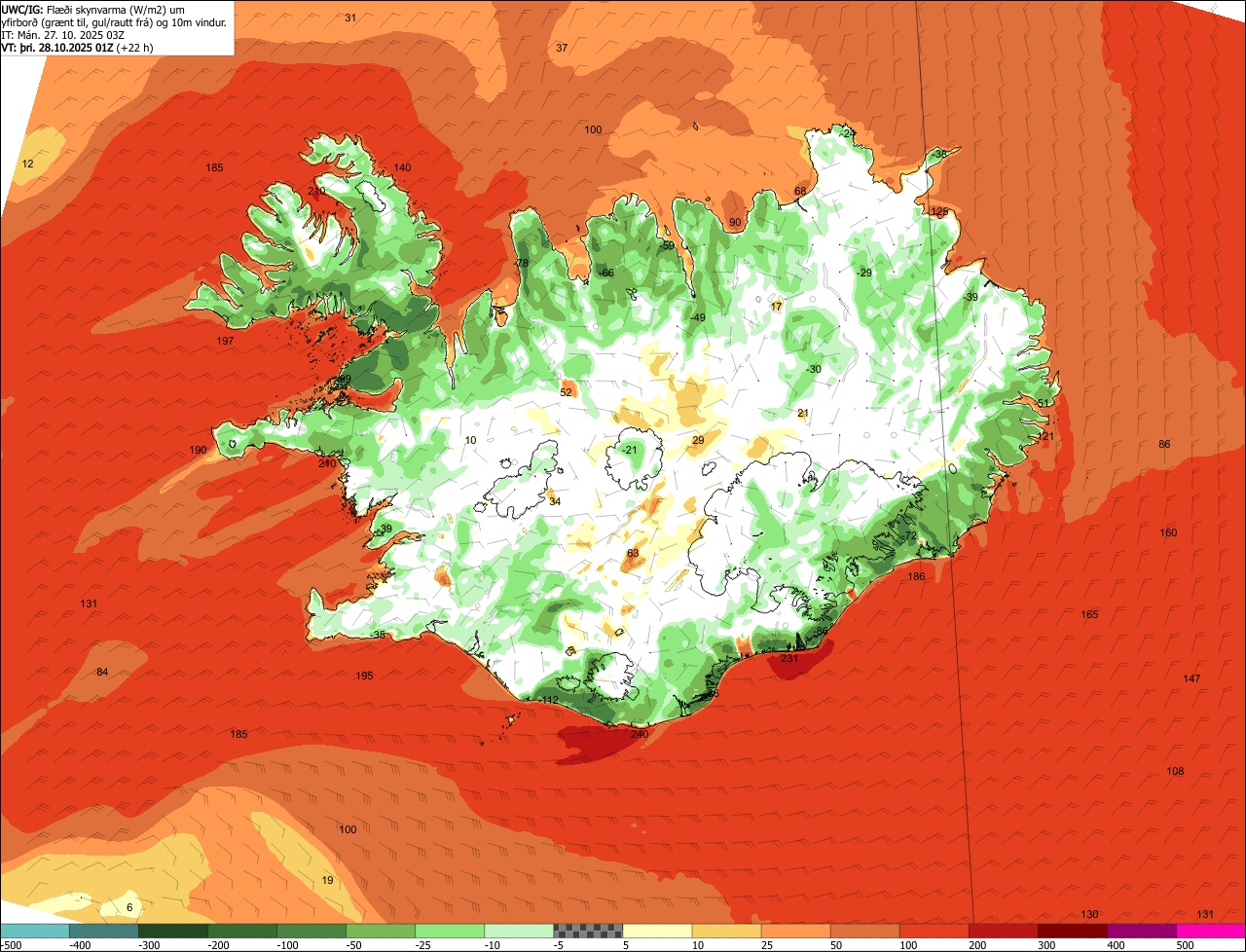Screen dimensions: 1246x952
Task: Click the map value '86'
Action: click(1164, 444)
